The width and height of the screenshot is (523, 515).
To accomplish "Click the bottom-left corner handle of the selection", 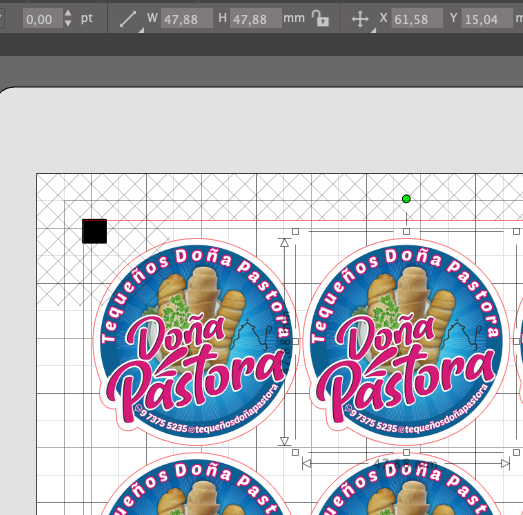I will (x=295, y=453).
